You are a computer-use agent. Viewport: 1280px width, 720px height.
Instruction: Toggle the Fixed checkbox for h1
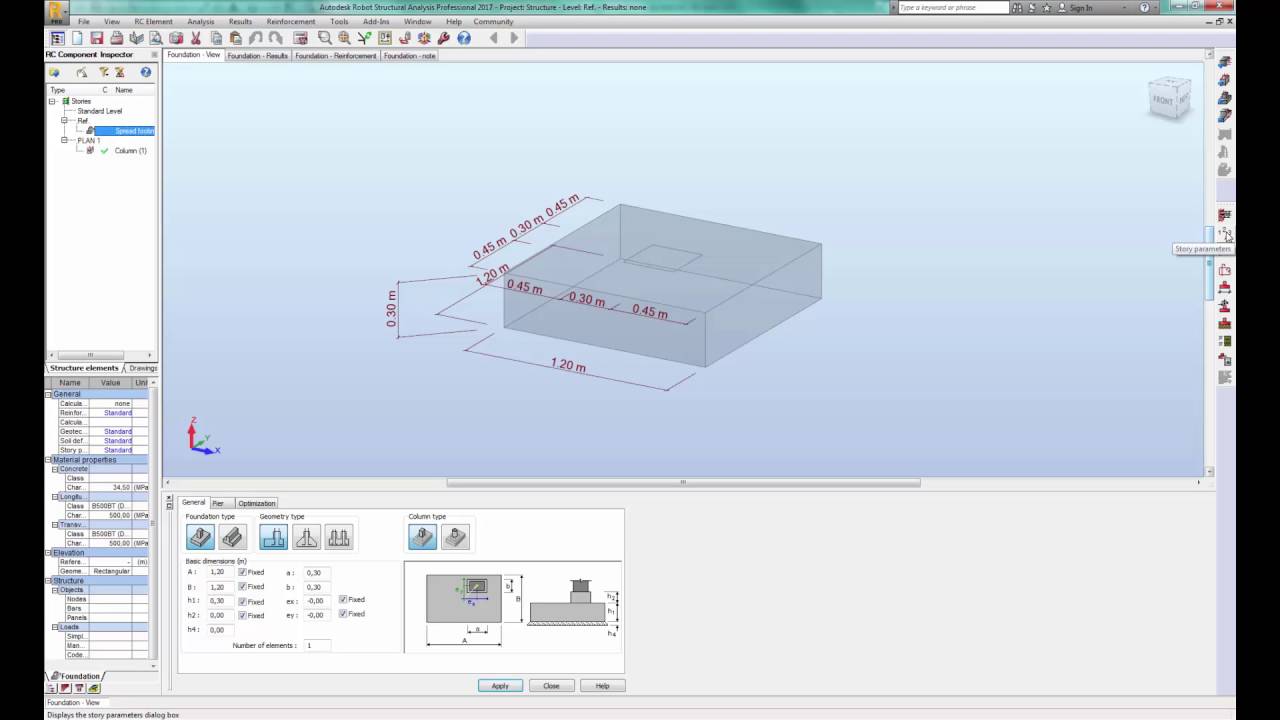(x=242, y=601)
